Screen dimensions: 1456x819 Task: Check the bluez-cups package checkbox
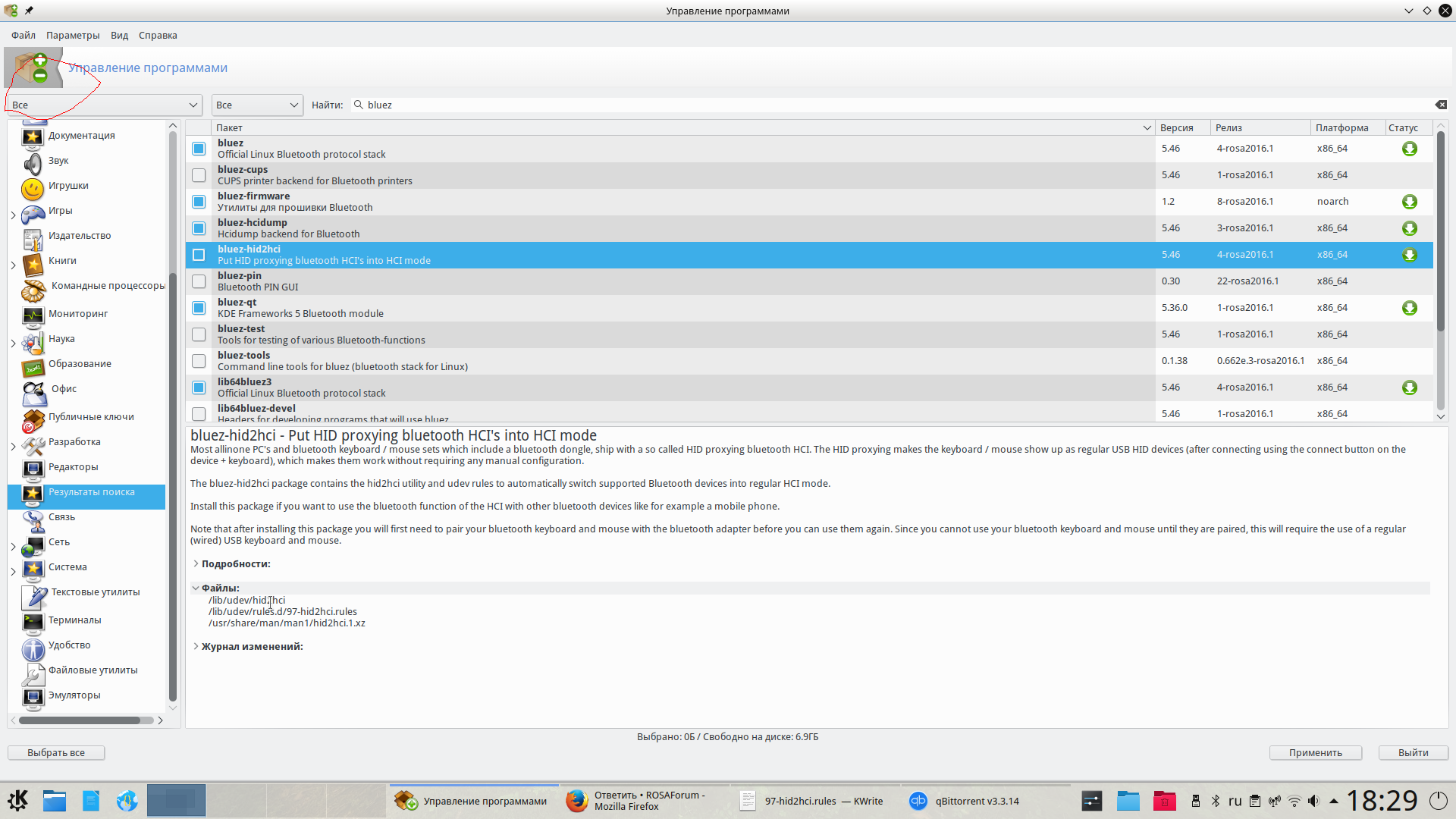point(199,175)
